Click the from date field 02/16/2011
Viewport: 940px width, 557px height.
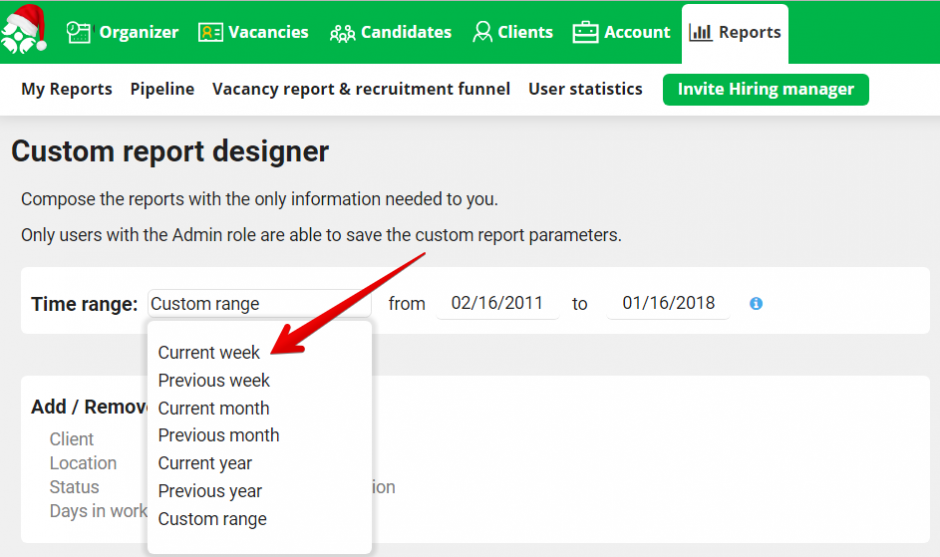[x=497, y=303]
